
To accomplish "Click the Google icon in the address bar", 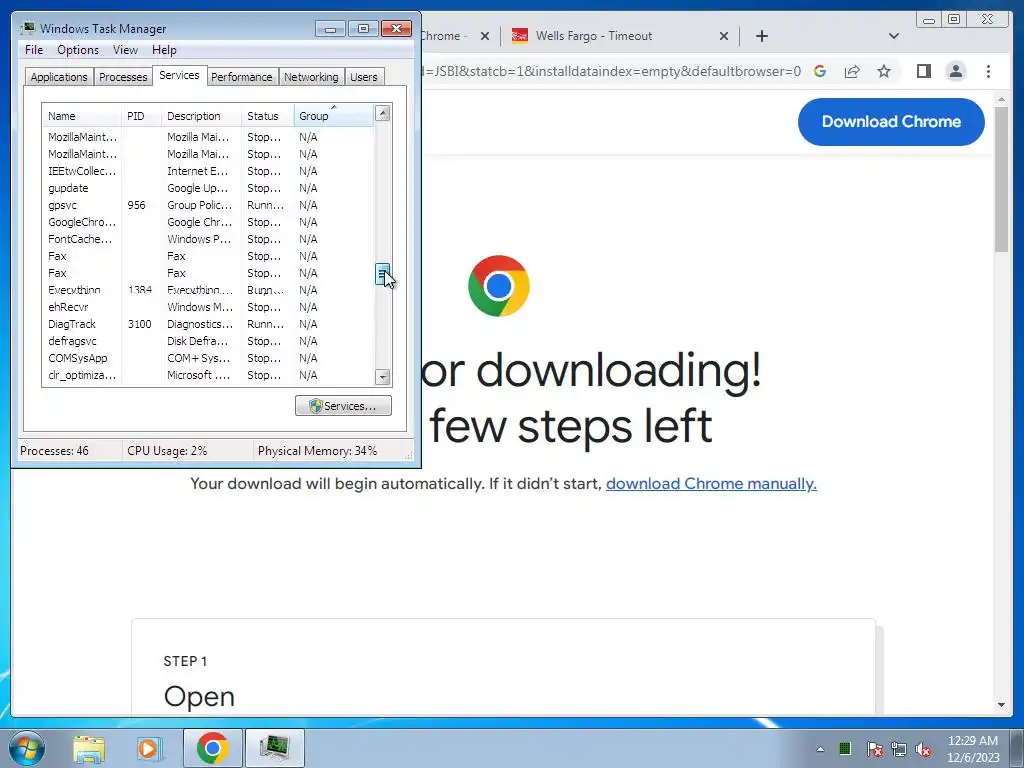I will [820, 71].
